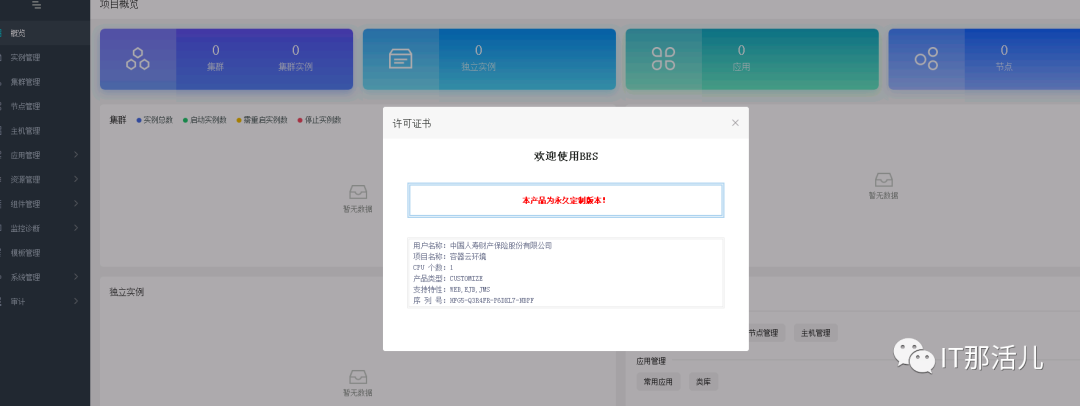Viewport: 1080px width, 406px height.
Task: Toggle the 实例总数 legend item
Action: (154, 120)
